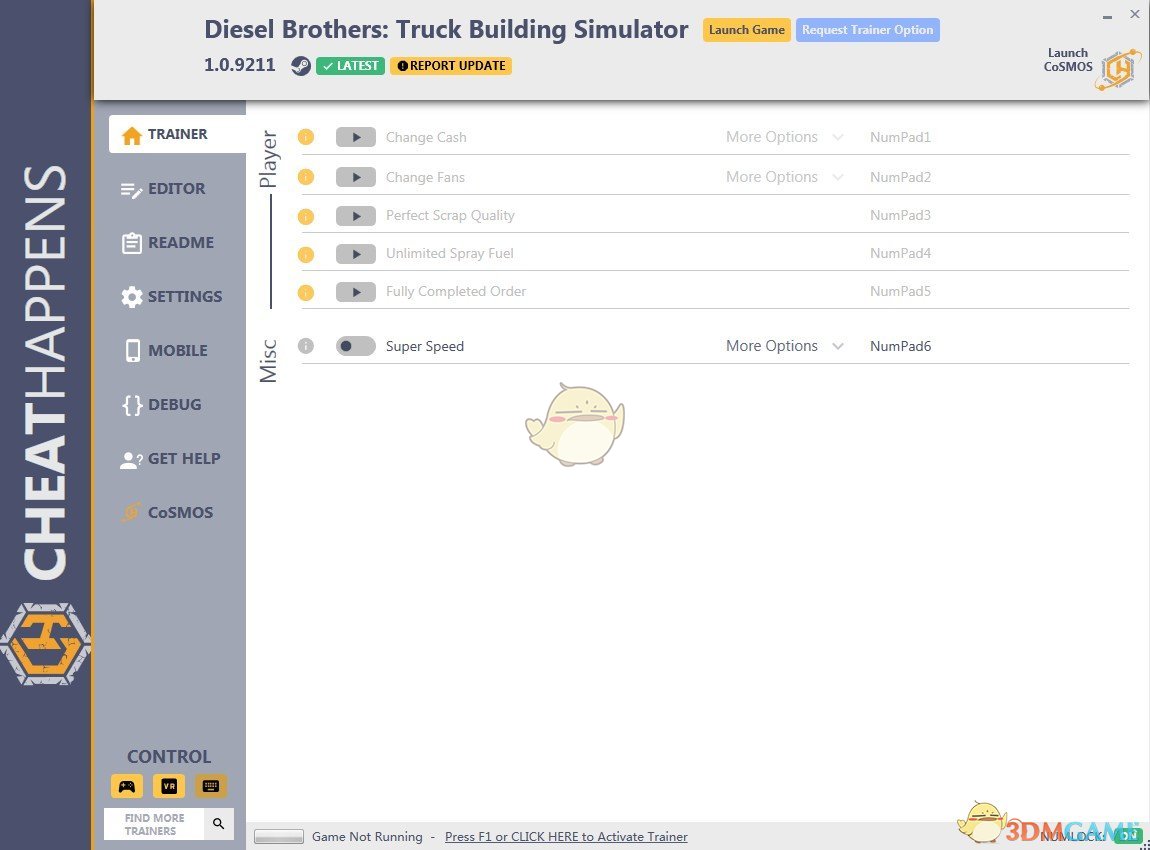This screenshot has width=1150, height=850.
Task: Activate the Unlimited Spray Fuel button
Action: (355, 253)
